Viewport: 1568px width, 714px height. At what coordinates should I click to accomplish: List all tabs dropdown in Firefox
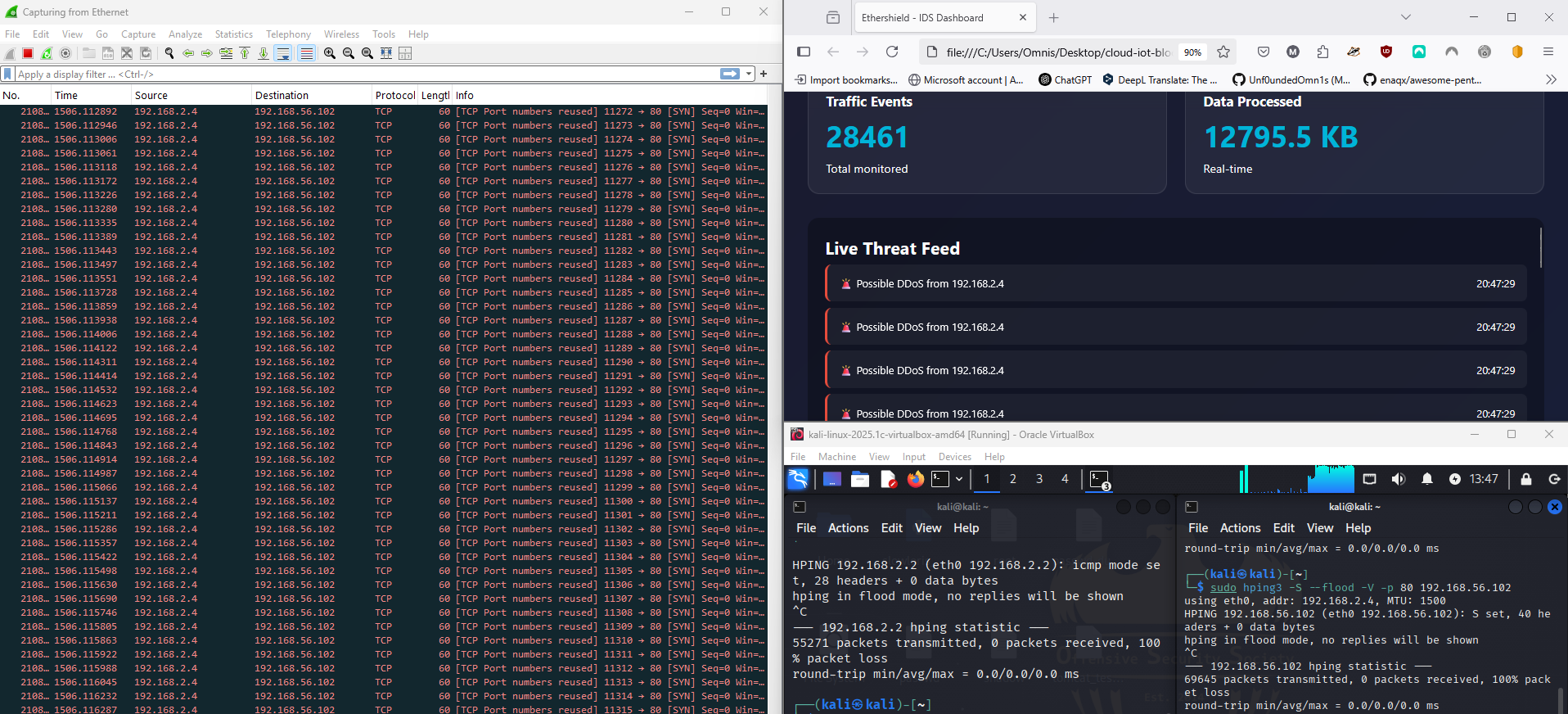pos(1406,17)
